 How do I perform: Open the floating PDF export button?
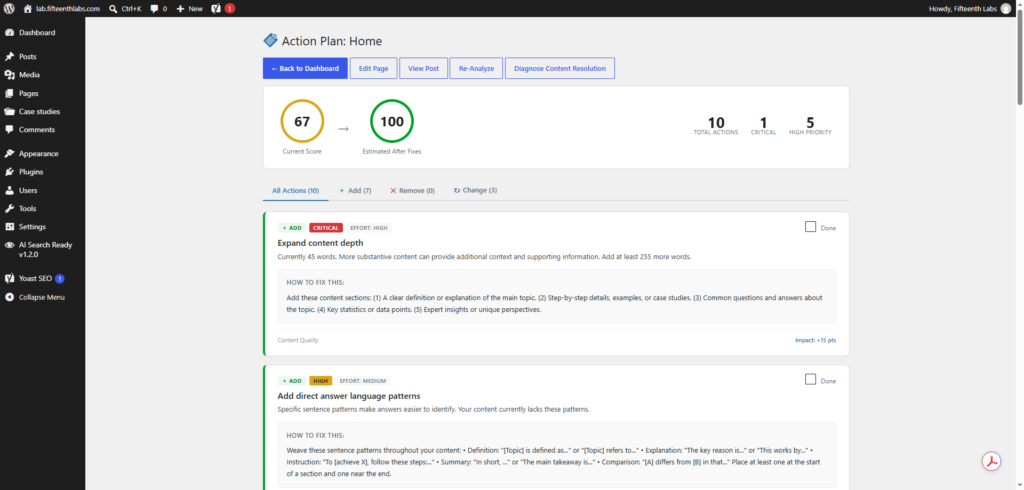(x=992, y=461)
